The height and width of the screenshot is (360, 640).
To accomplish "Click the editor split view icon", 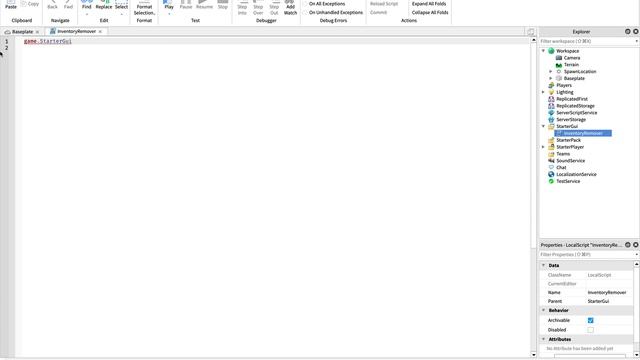I will (530, 31).
